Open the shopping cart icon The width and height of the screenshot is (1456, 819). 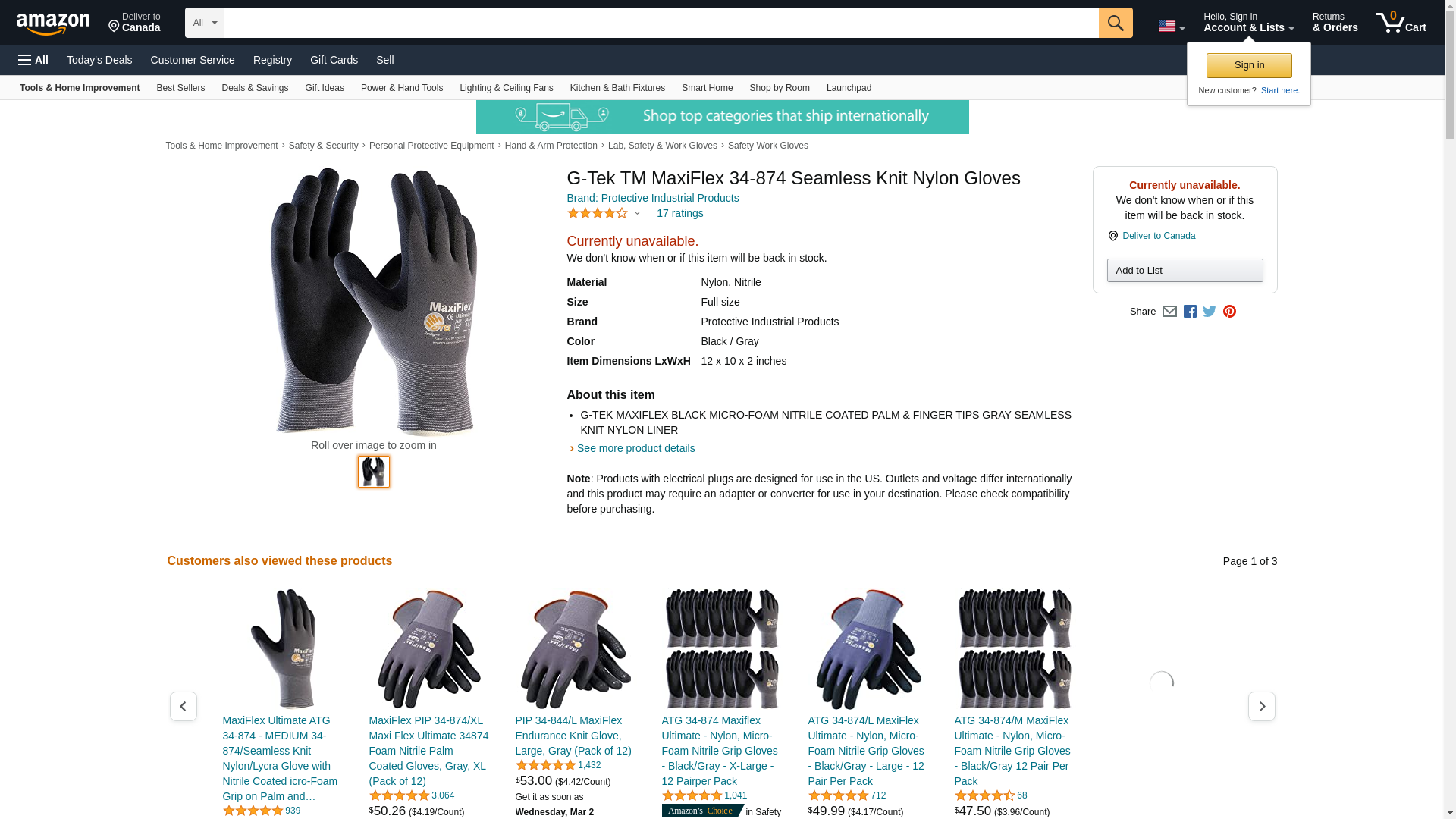click(x=1401, y=22)
